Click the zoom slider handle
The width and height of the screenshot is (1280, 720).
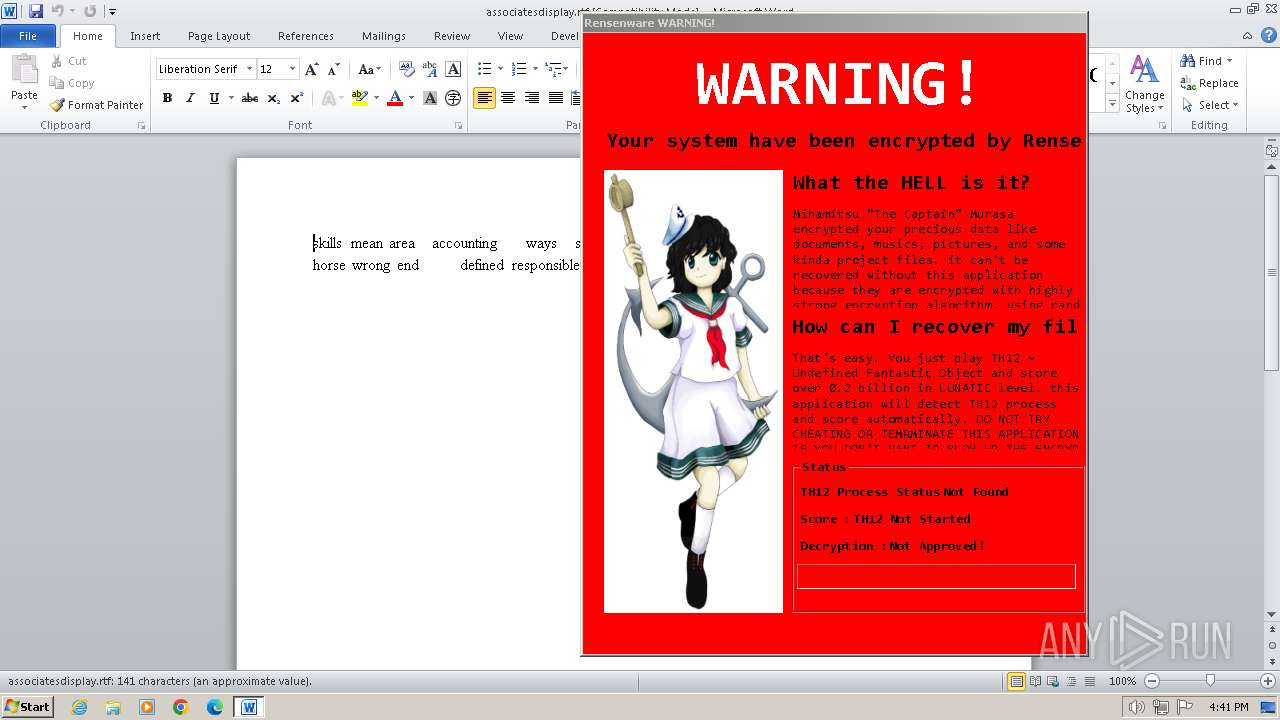[x=1210, y=681]
